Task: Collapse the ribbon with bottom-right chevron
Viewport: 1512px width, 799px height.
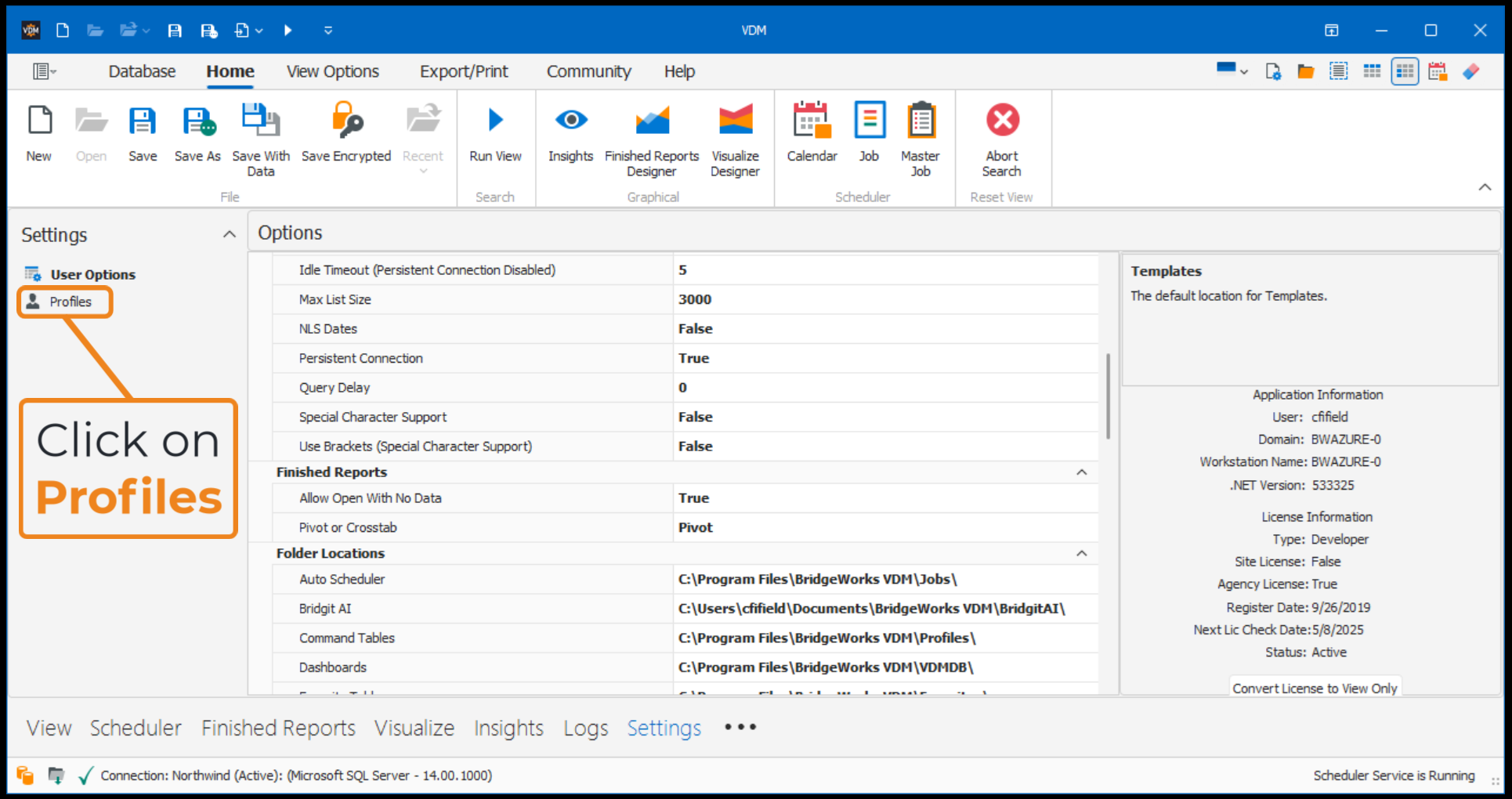Action: (x=1485, y=187)
